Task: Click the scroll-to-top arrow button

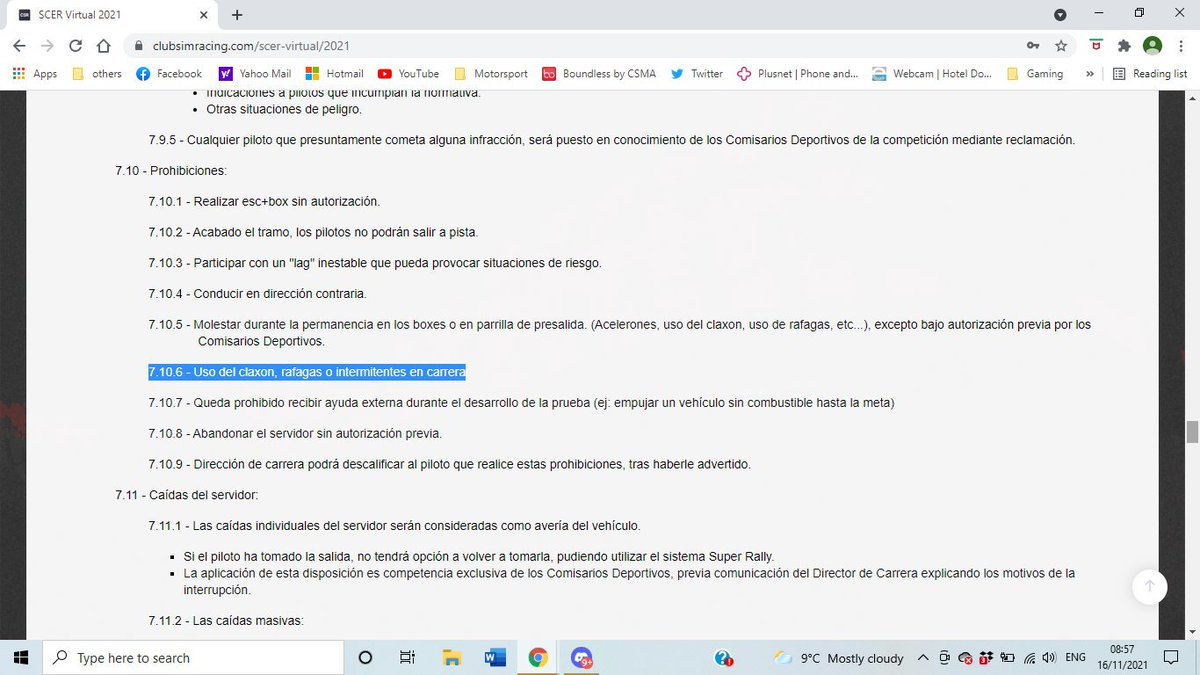Action: click(x=1149, y=585)
